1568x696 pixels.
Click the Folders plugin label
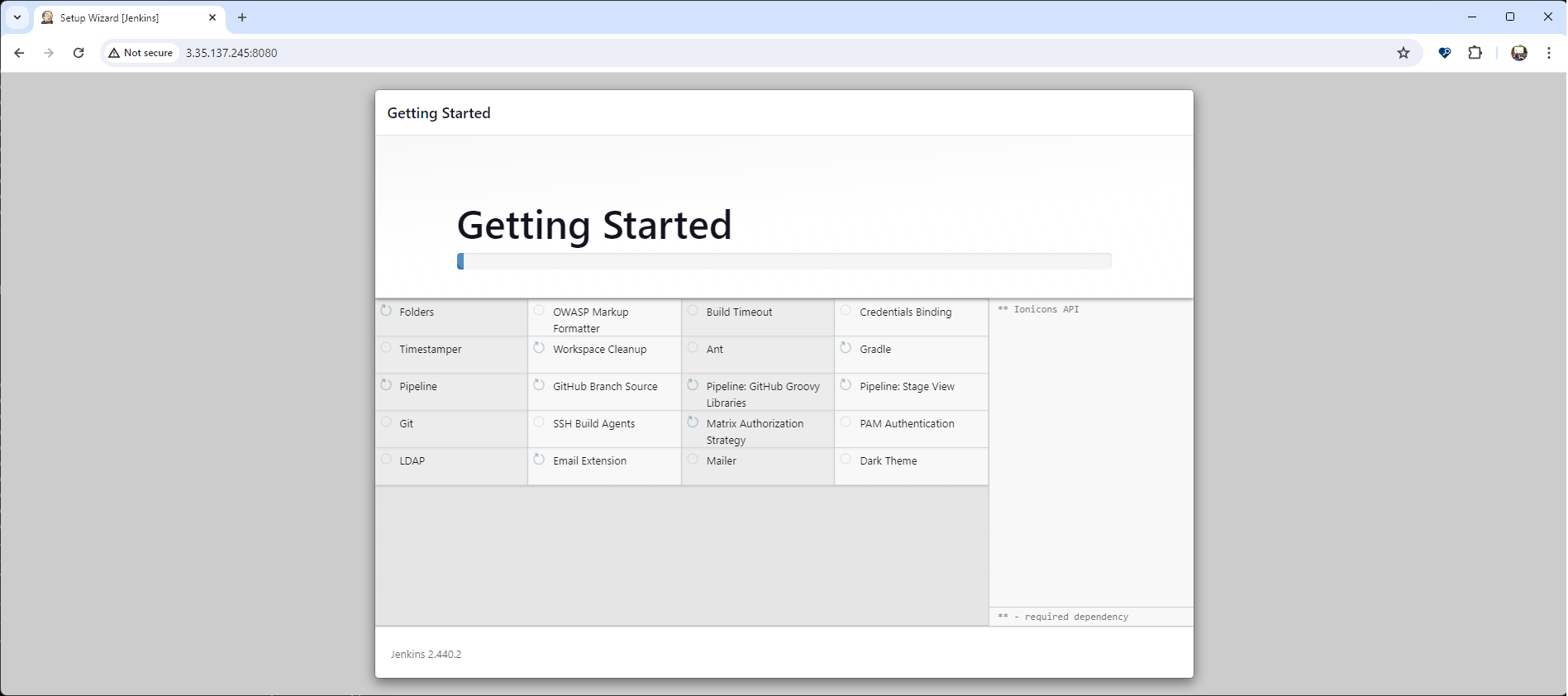pyautogui.click(x=417, y=312)
